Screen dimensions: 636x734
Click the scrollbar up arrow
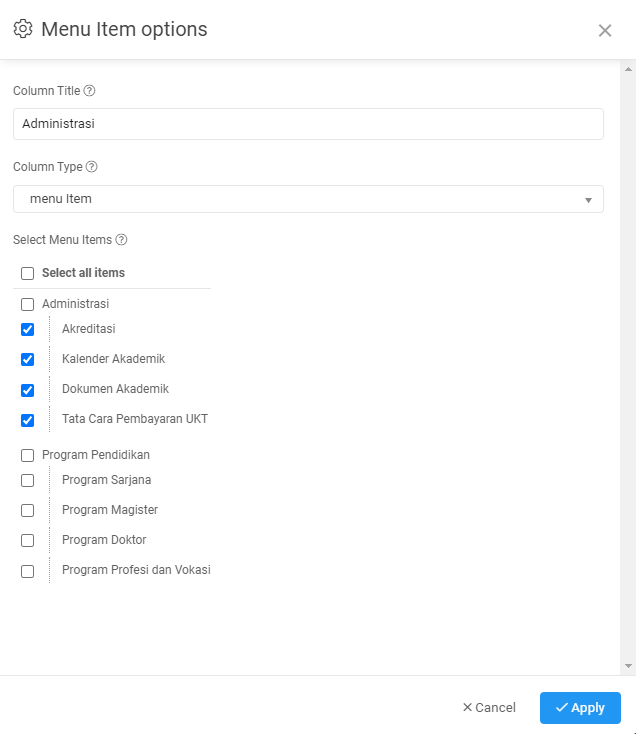(x=628, y=69)
